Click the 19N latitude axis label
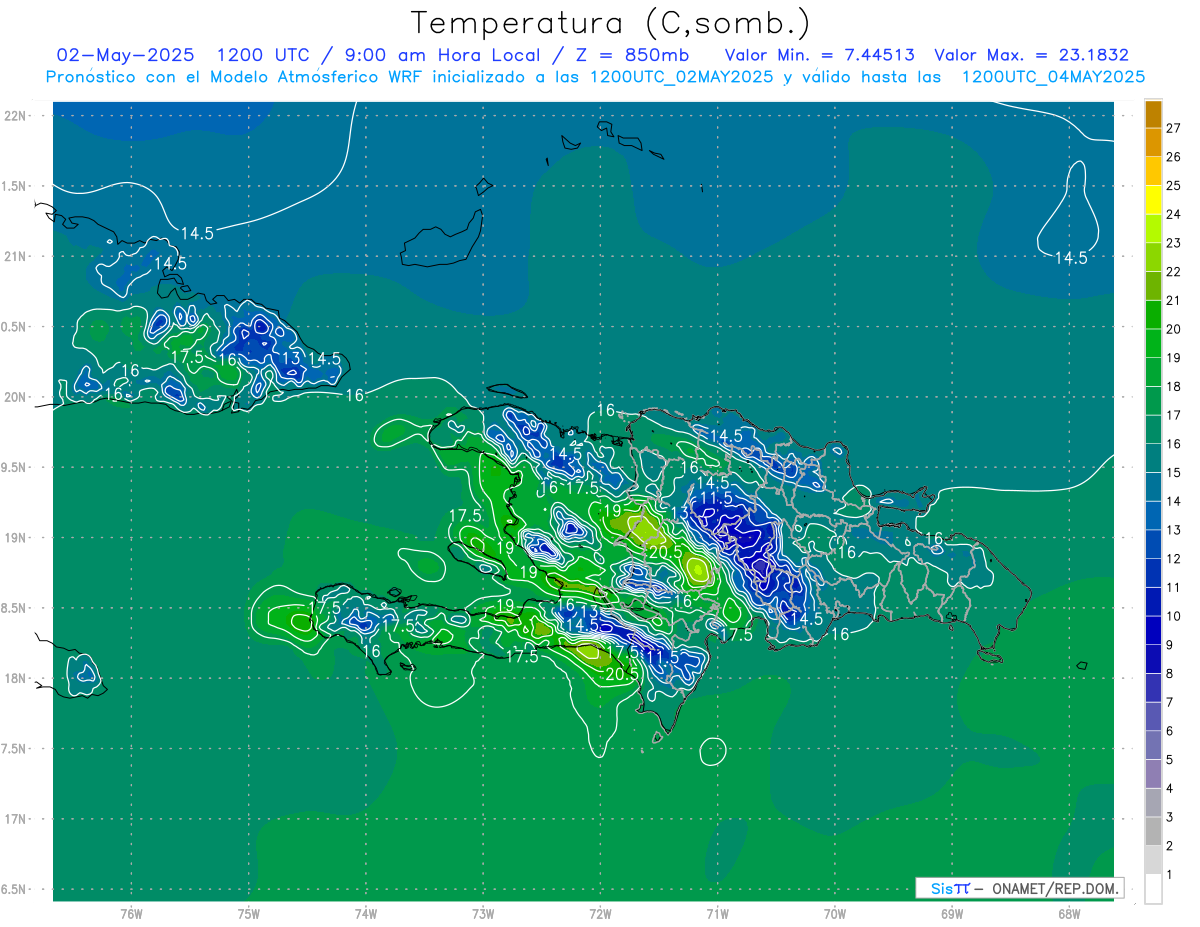 click(16, 538)
